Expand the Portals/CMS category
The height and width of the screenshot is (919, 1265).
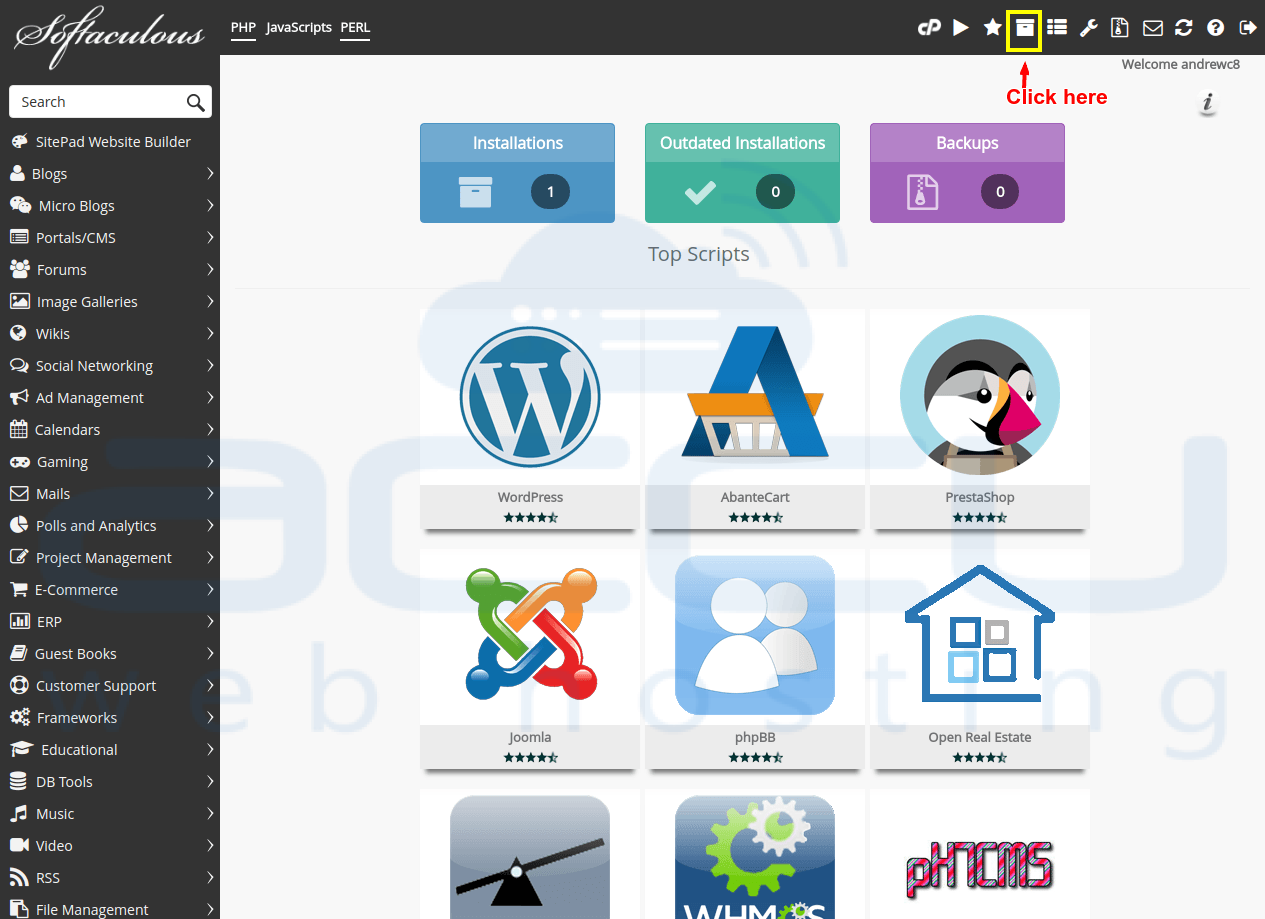point(110,238)
